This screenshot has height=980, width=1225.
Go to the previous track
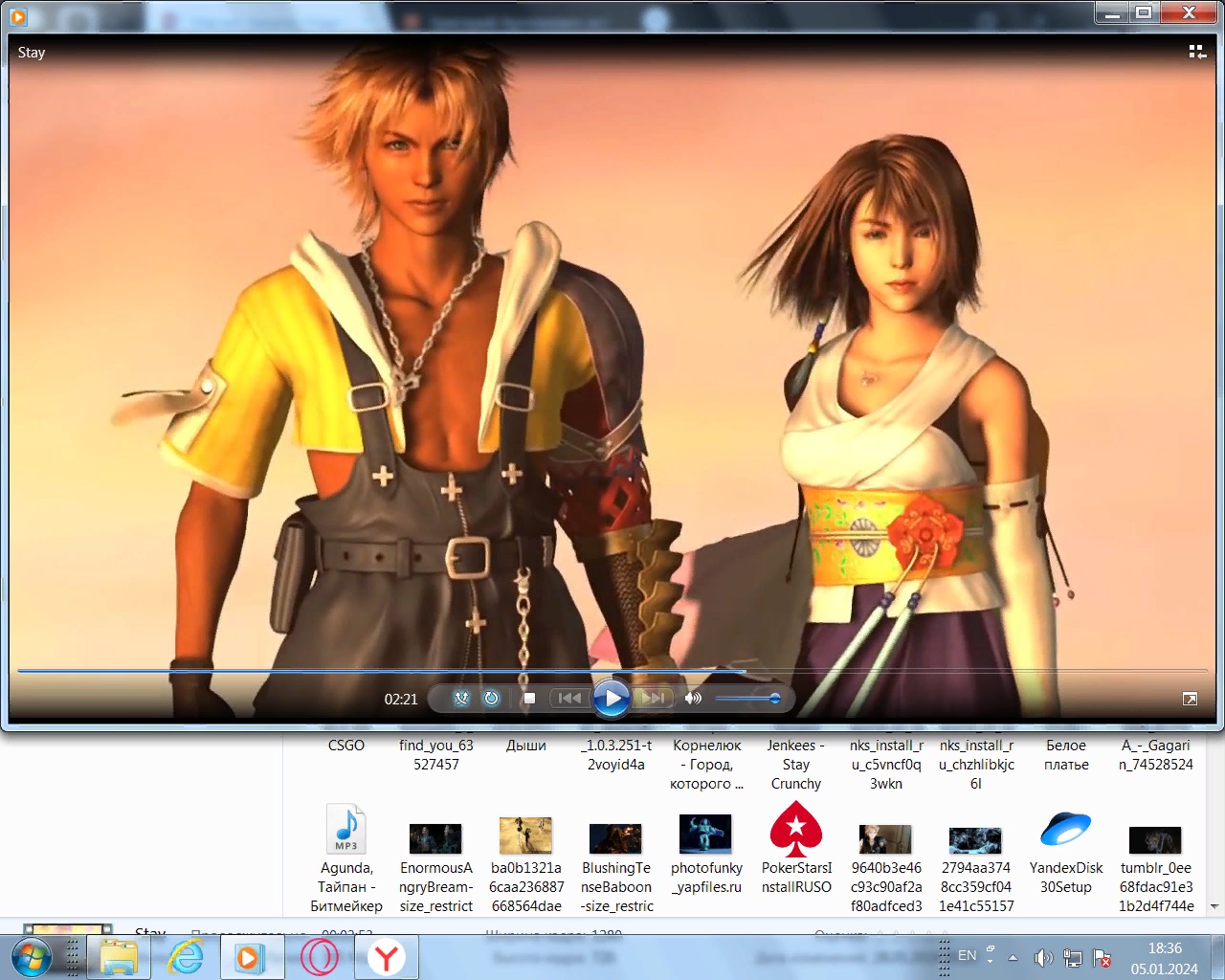coord(568,699)
